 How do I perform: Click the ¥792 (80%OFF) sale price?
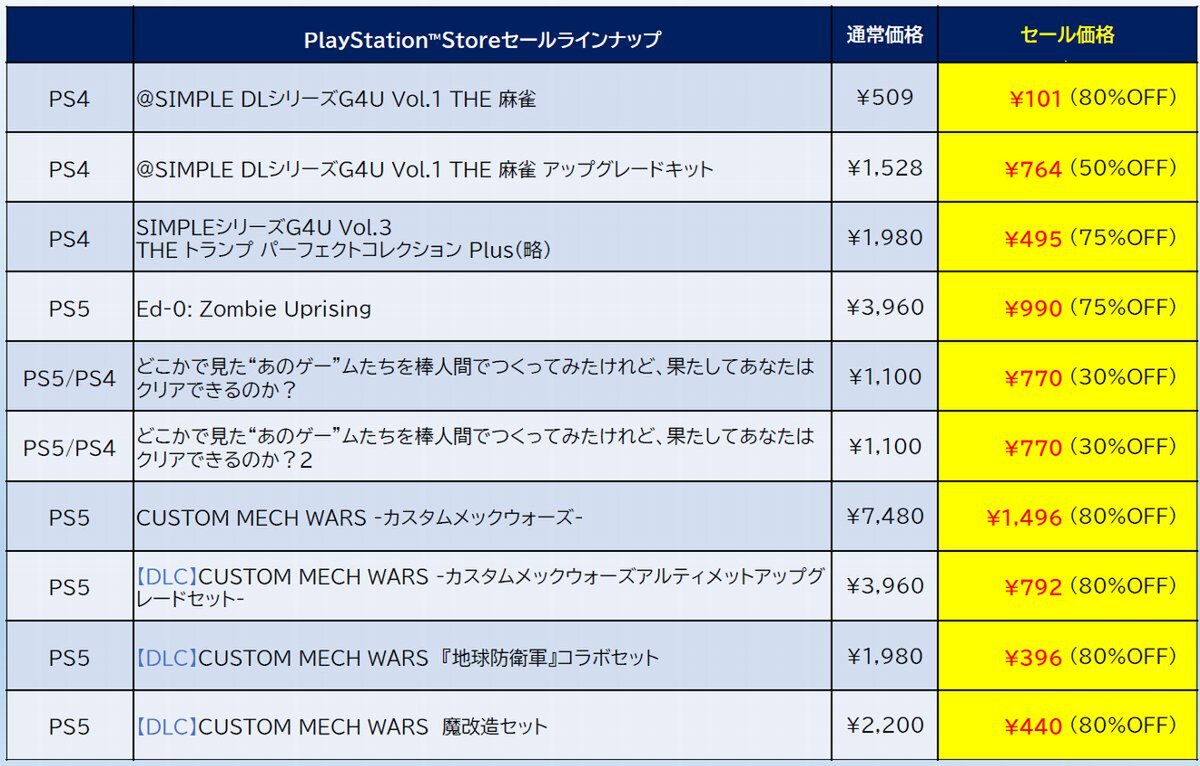point(1090,586)
